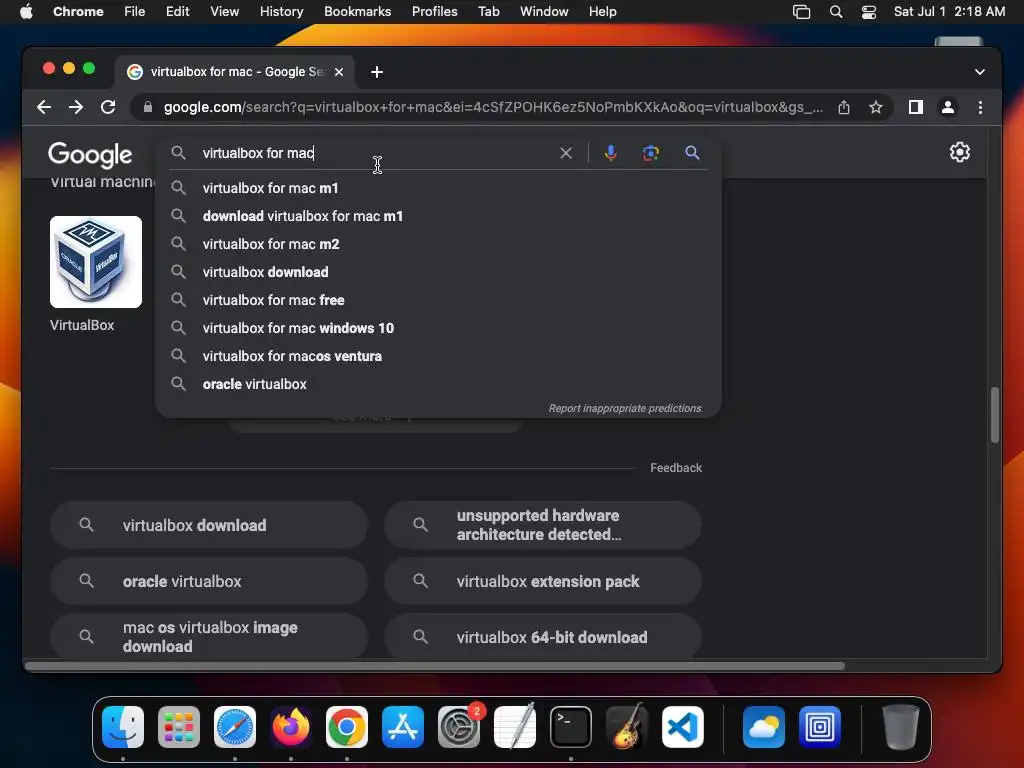Launch Visual Studio Code from Dock
1024x768 pixels.
pyautogui.click(x=682, y=727)
